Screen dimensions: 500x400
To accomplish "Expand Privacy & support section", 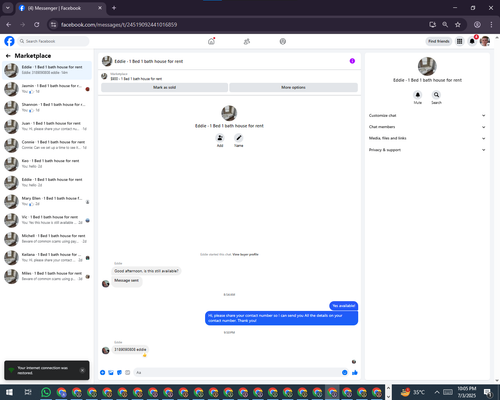I will [x=427, y=150].
